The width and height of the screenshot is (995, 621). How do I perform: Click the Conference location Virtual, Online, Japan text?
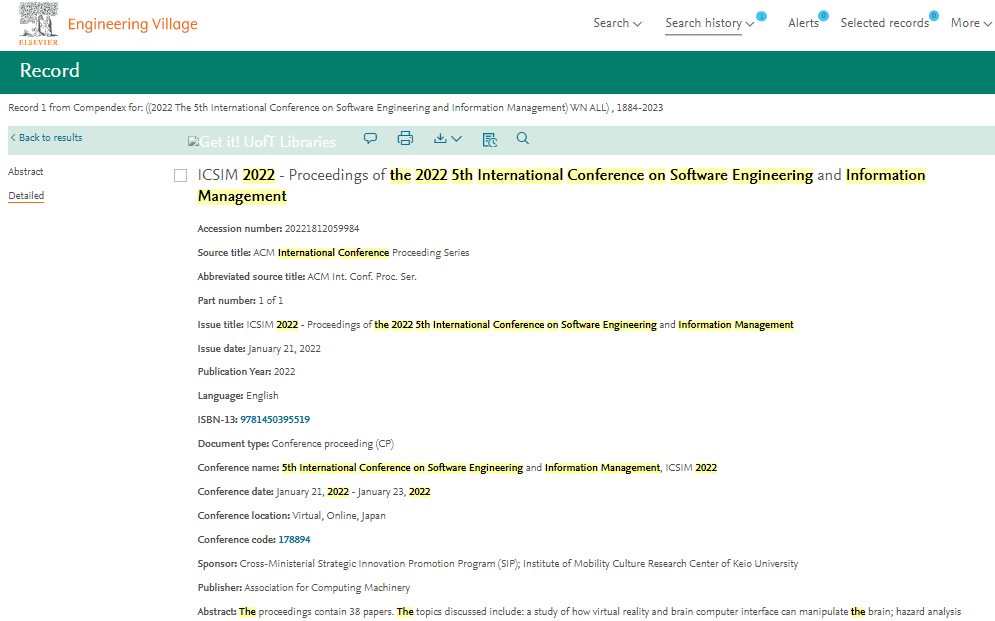click(x=291, y=516)
